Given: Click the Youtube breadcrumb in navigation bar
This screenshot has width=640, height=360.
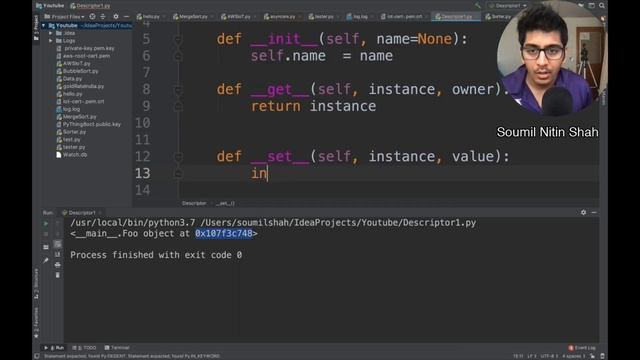Looking at the screenshot, I should [51, 6].
